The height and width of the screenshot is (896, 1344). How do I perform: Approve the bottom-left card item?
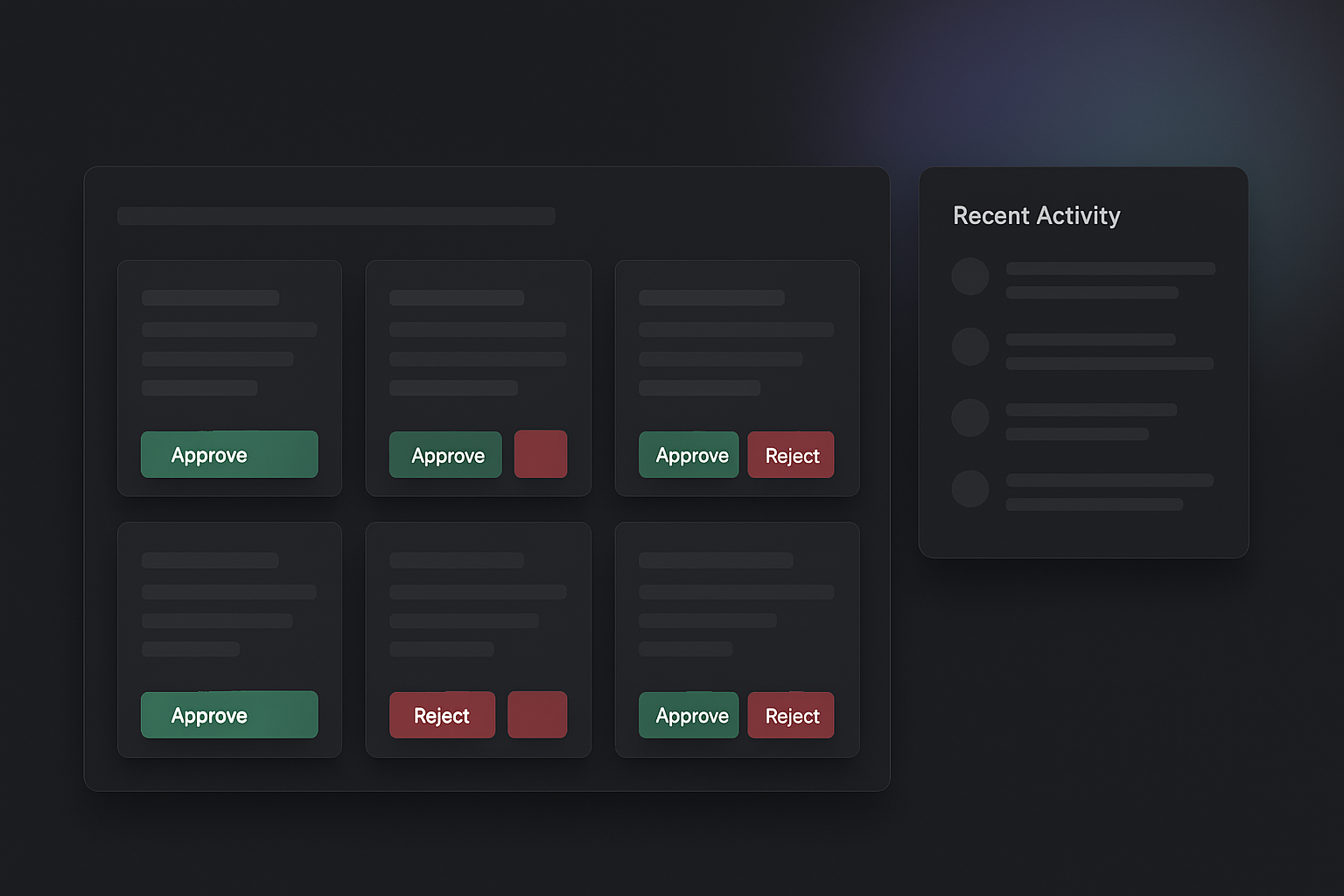[x=229, y=715]
